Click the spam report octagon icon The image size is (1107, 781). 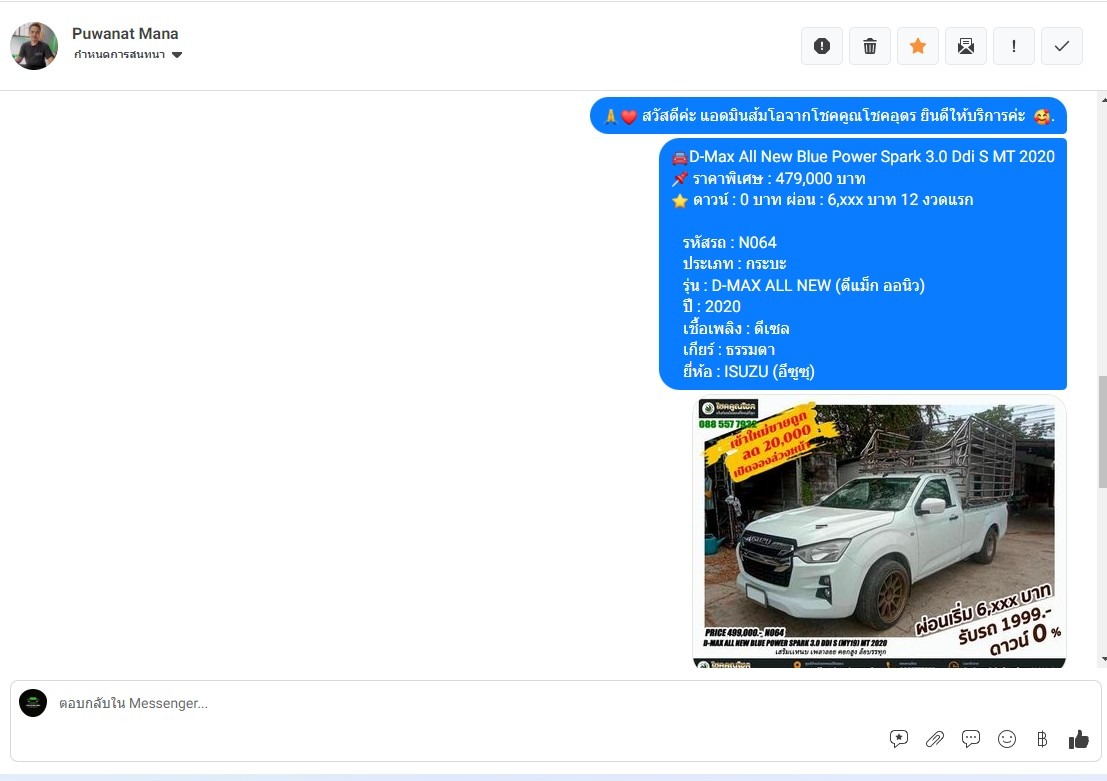click(822, 46)
